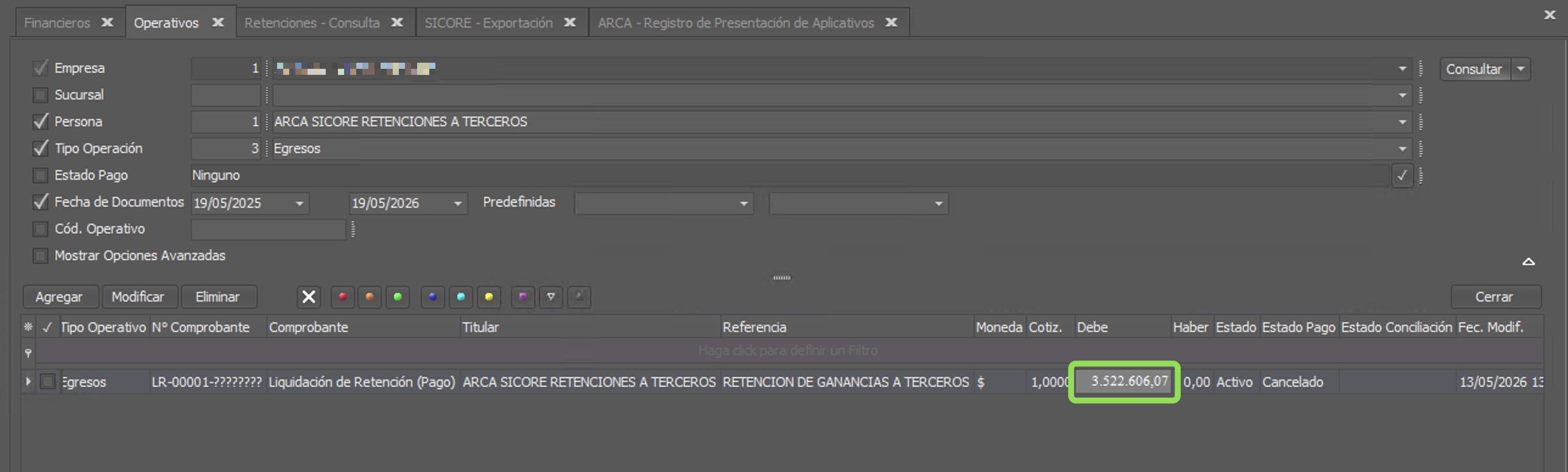
Task: Click the cyan dot marker button
Action: [x=461, y=297]
